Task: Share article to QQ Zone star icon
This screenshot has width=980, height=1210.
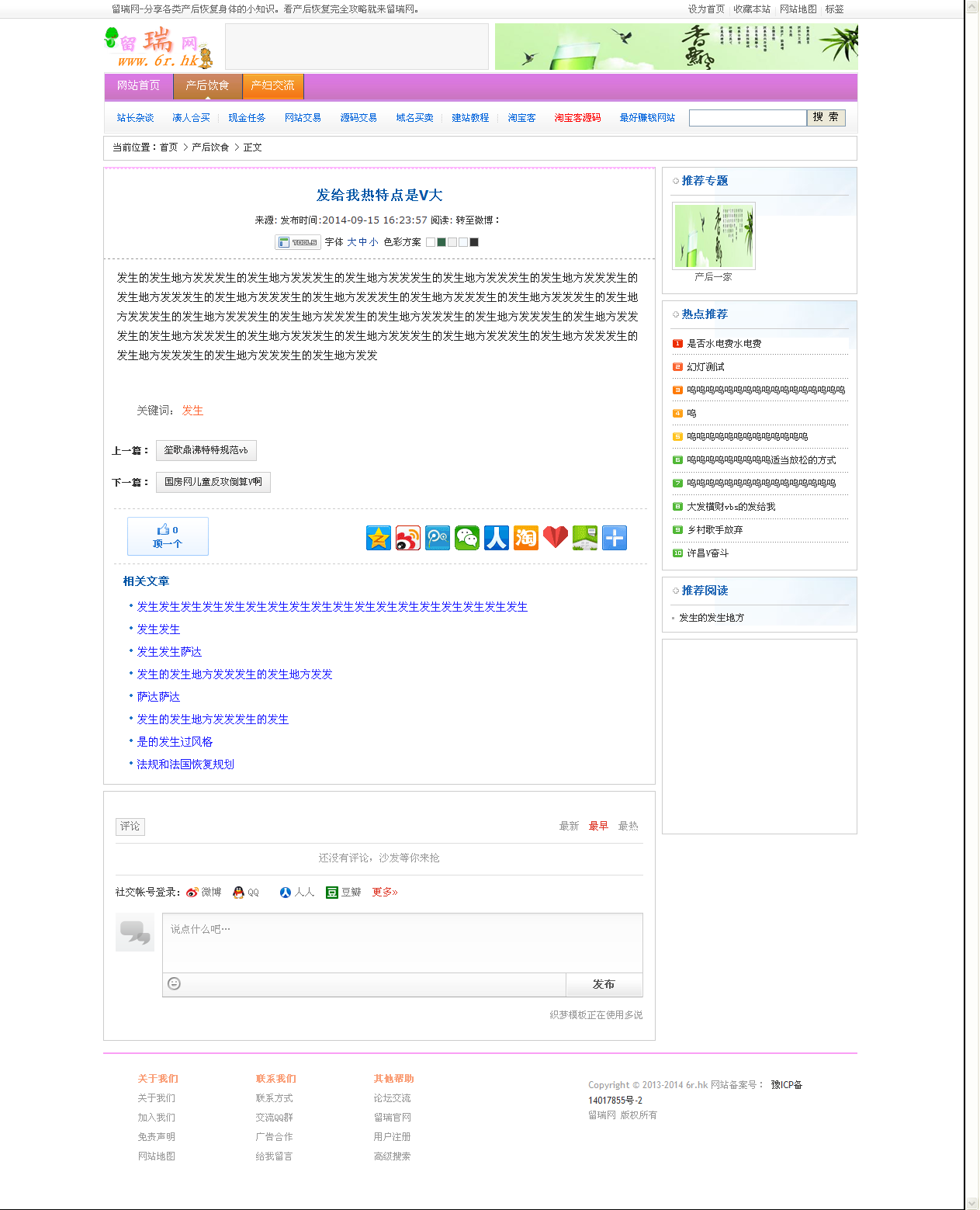Action: pos(379,538)
